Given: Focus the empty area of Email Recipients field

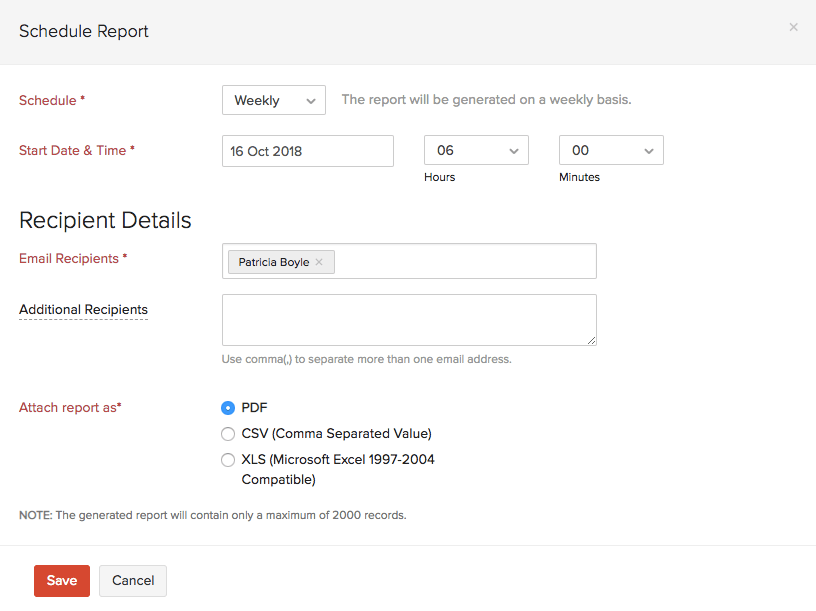Looking at the screenshot, I should coord(465,261).
